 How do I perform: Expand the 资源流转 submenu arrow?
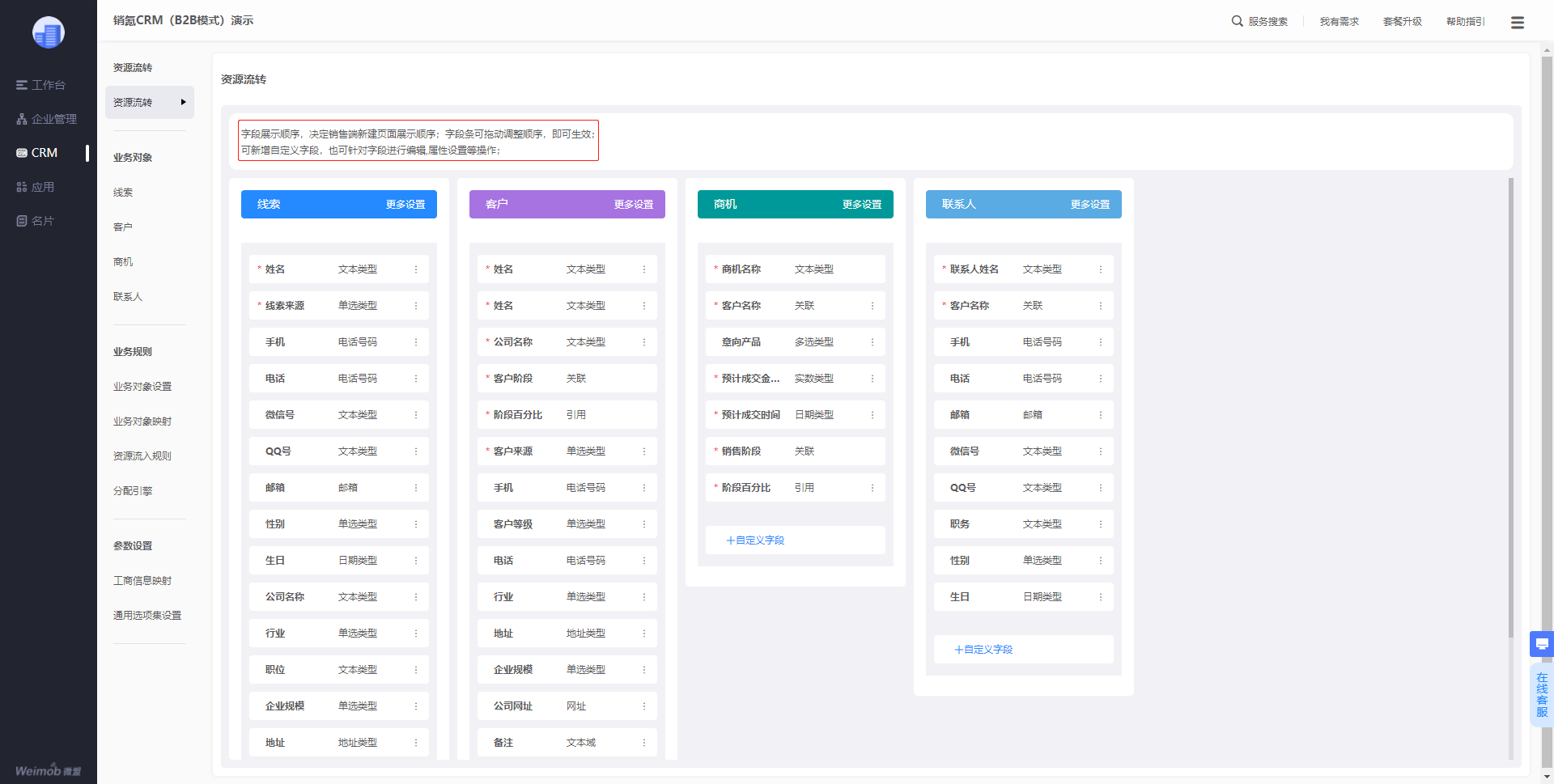pos(183,102)
